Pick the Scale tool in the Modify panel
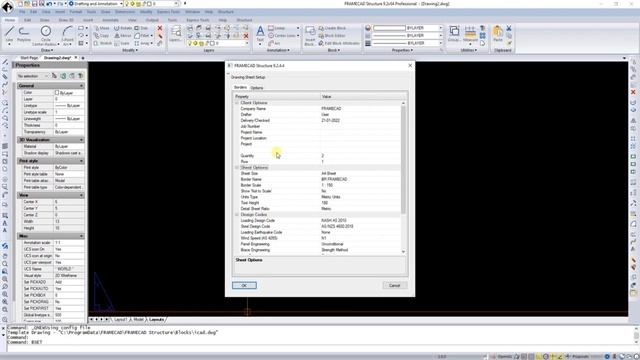Image resolution: width=640 pixels, height=360 pixels. (x=122, y=43)
